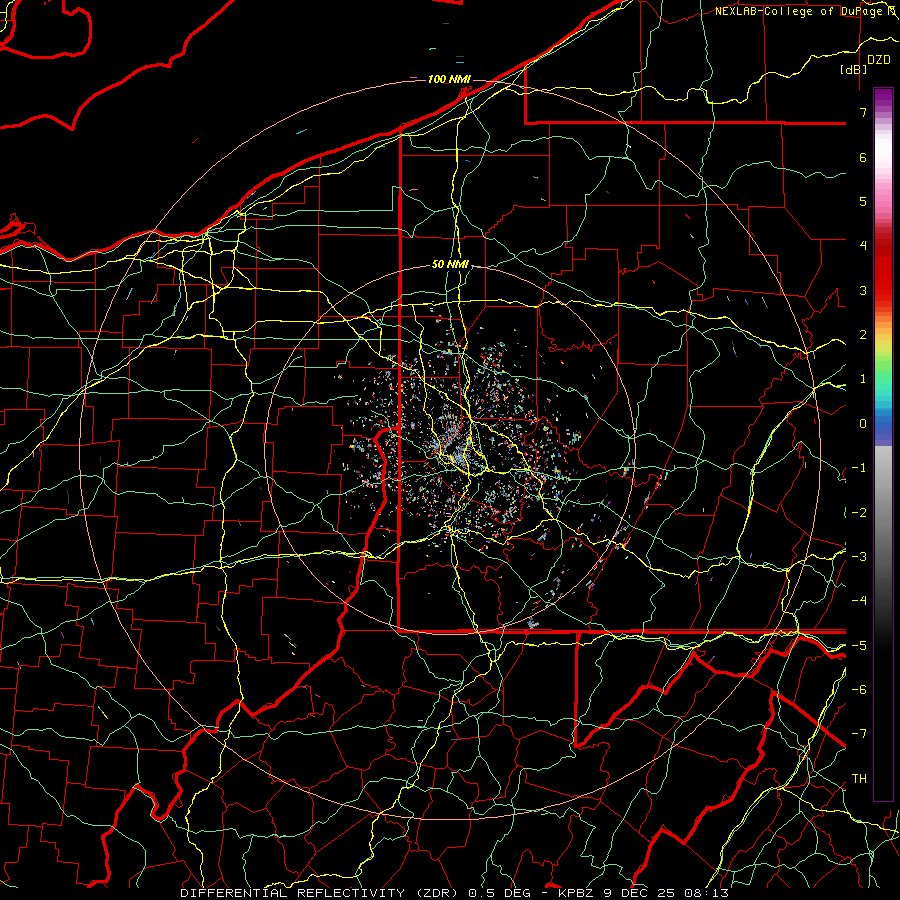Click the "[dB]" units label
Image resolution: width=900 pixels, height=900 pixels.
click(x=854, y=69)
